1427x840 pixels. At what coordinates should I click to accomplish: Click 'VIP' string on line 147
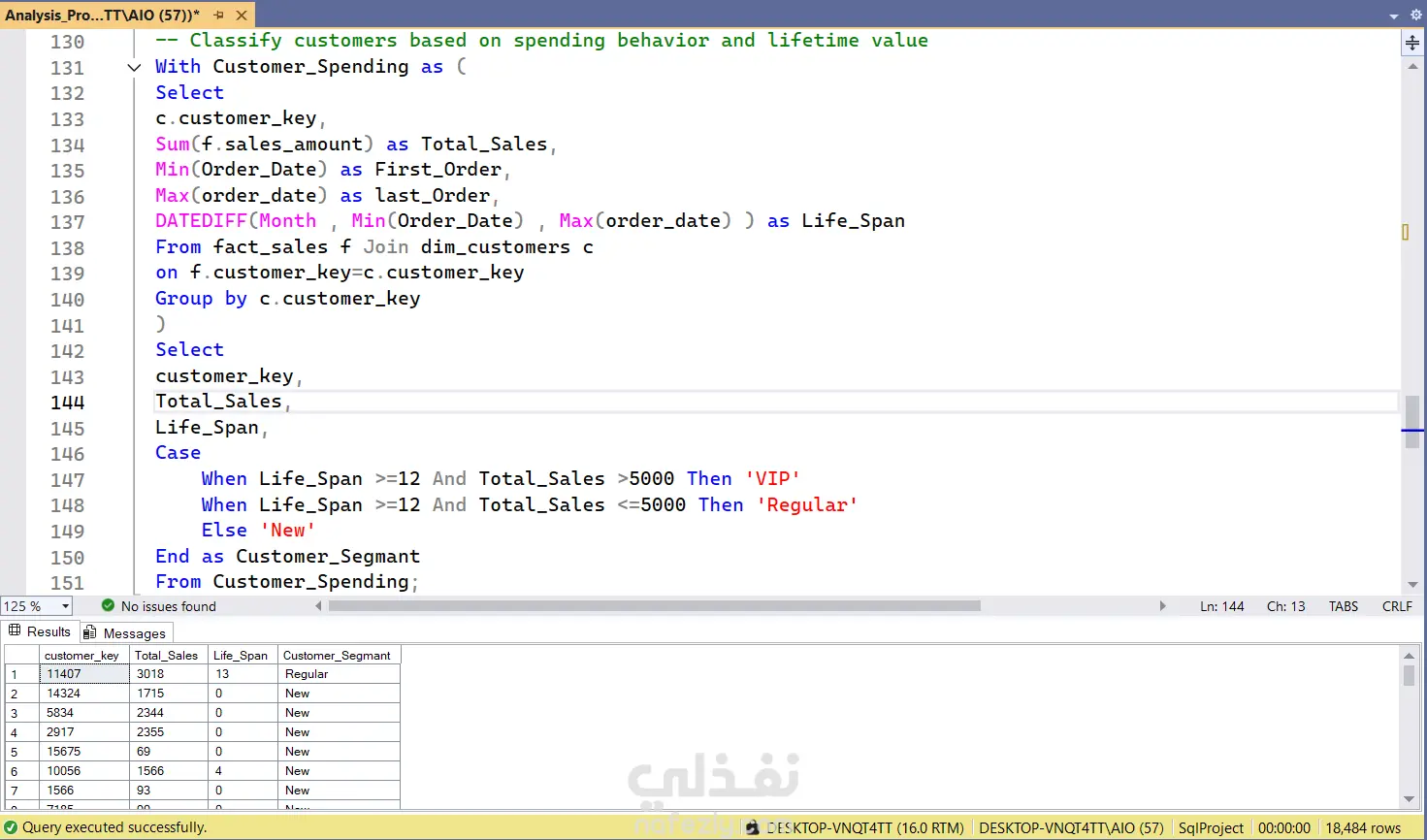point(772,479)
